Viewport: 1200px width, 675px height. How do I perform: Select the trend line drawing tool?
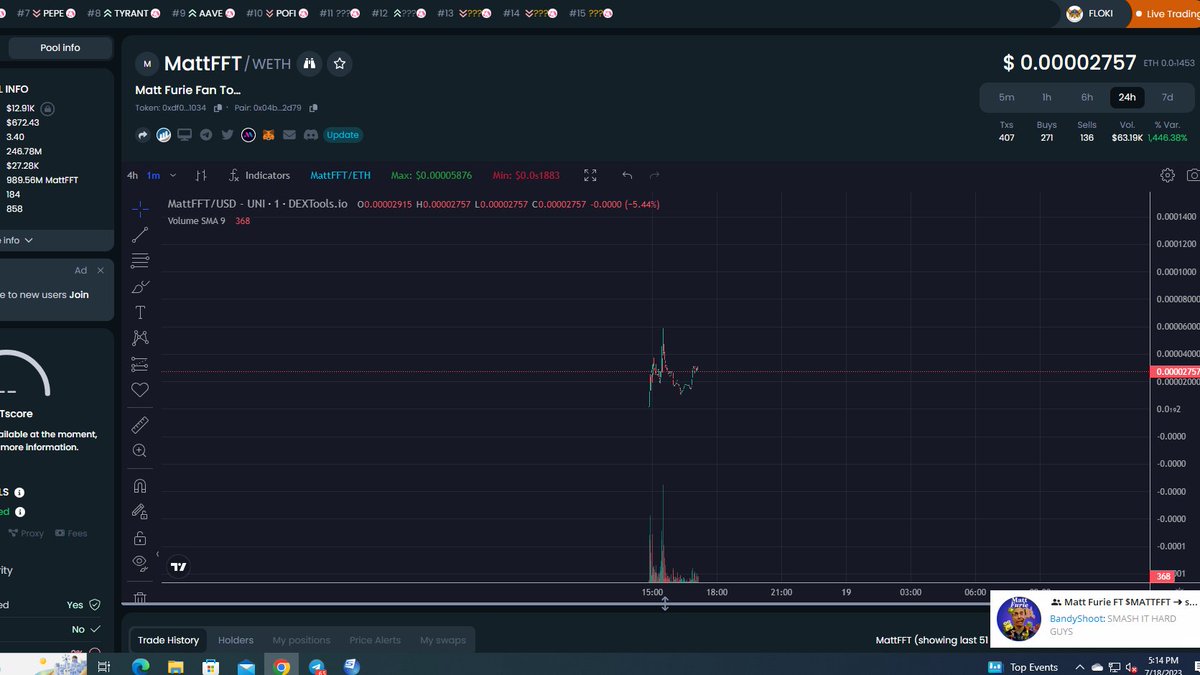(140, 235)
